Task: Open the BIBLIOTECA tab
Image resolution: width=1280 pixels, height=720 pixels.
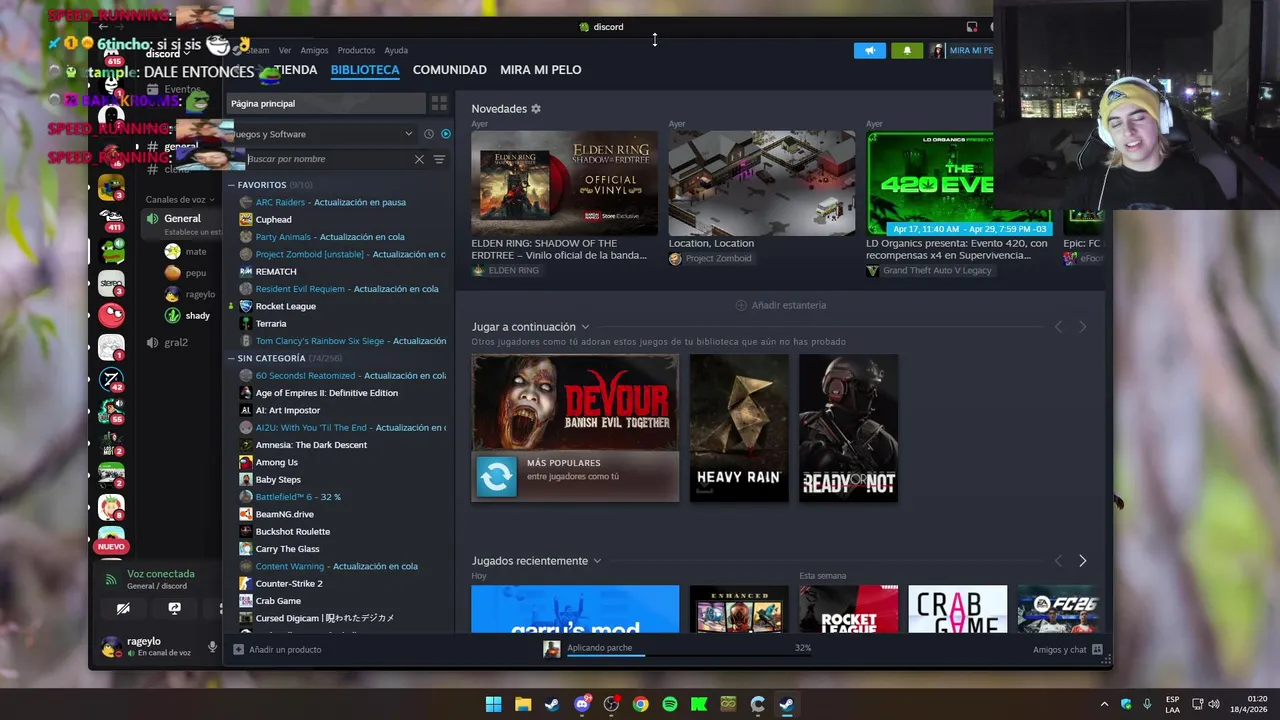Action: click(x=365, y=70)
